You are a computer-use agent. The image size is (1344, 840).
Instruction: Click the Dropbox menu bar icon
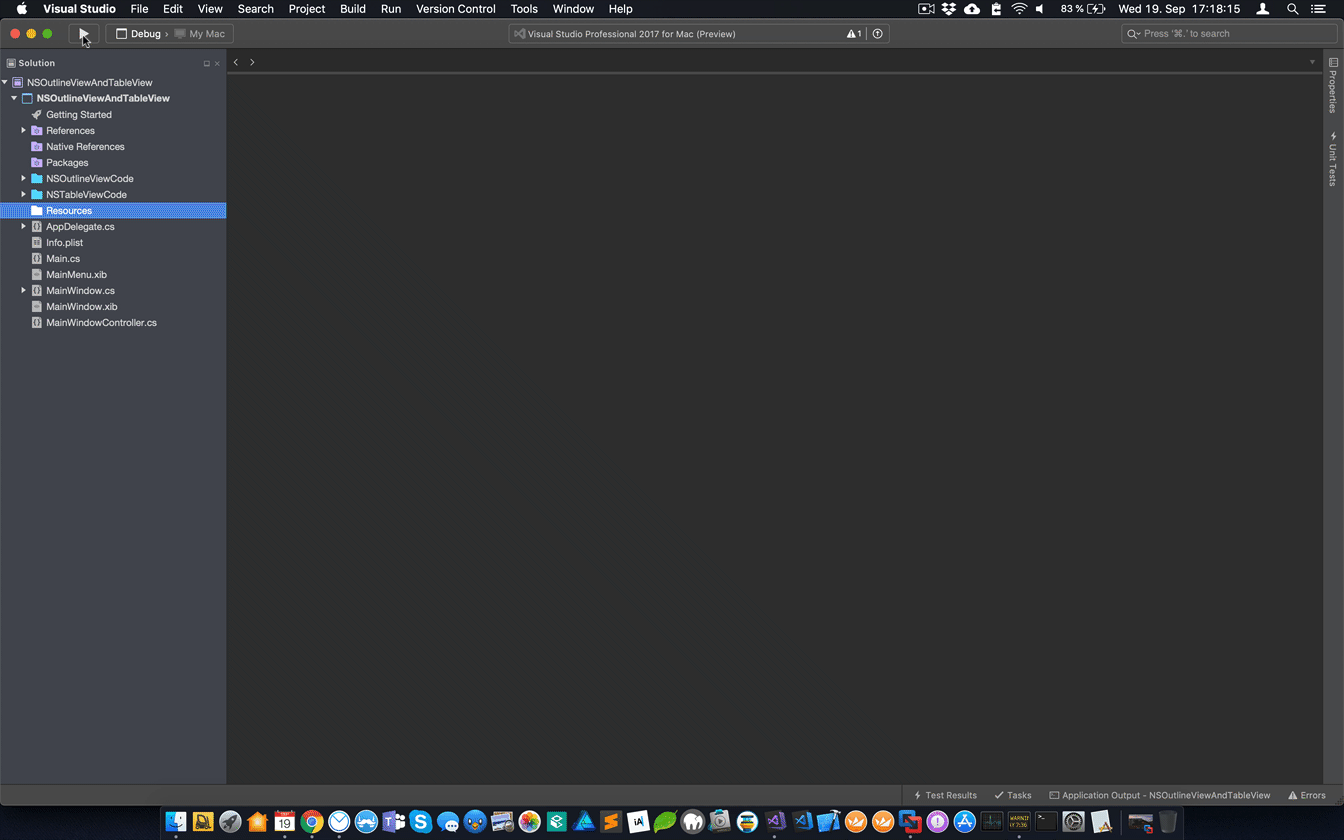[x=949, y=9]
